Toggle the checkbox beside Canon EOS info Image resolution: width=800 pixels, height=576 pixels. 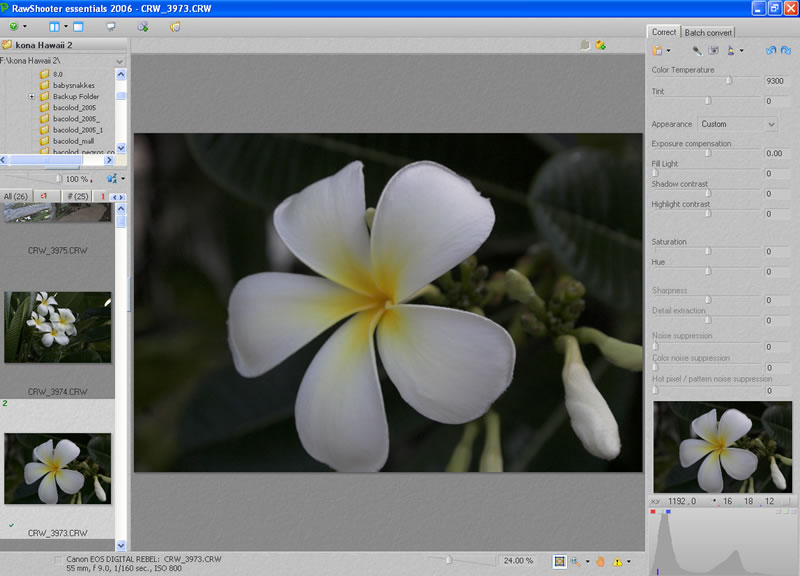(57, 561)
